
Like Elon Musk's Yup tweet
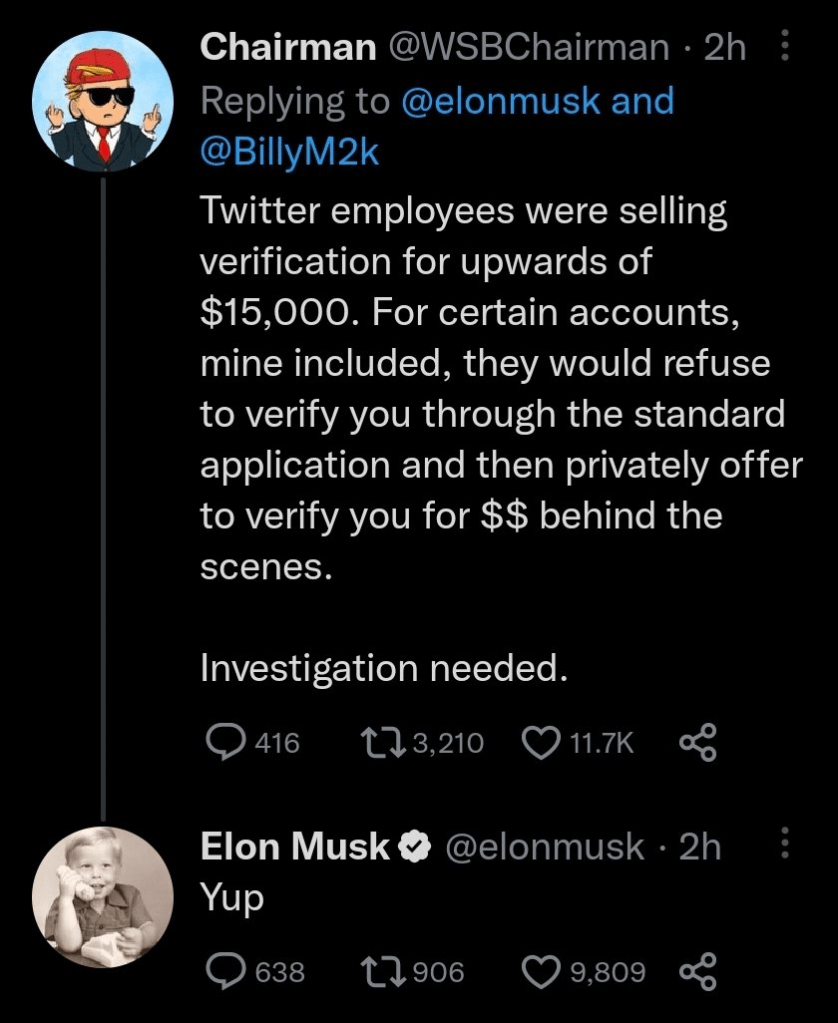coord(542,970)
